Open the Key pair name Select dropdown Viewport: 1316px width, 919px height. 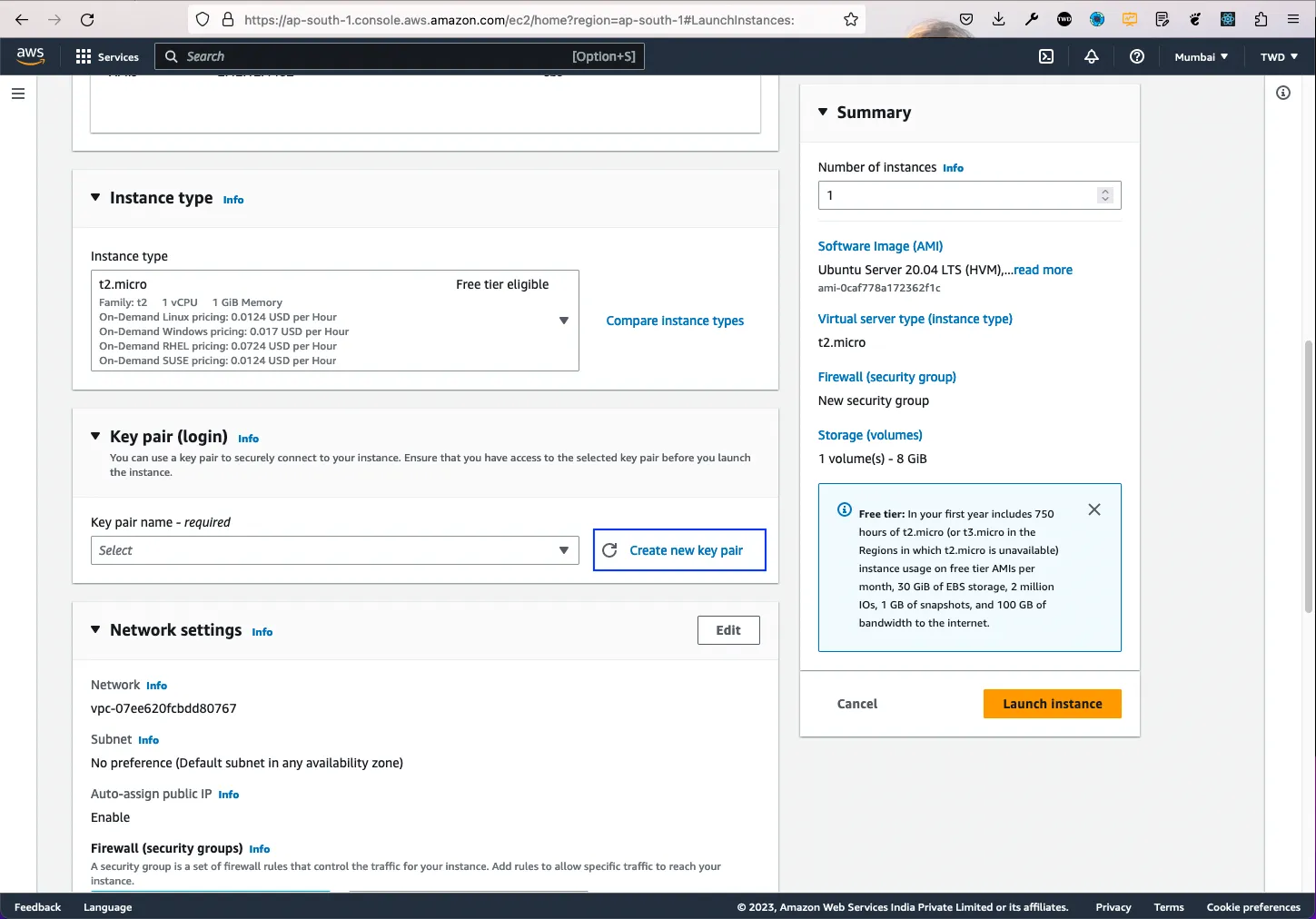(x=335, y=550)
